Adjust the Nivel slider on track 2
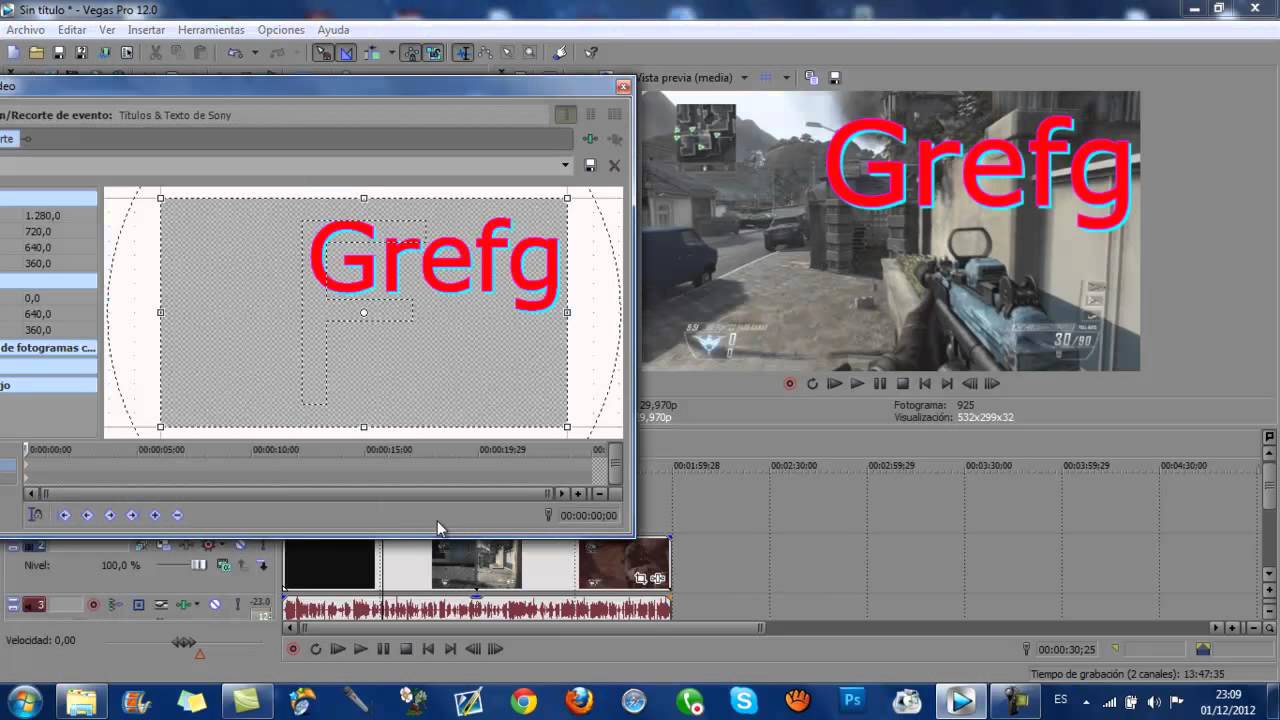This screenshot has height=720, width=1280. [198, 565]
